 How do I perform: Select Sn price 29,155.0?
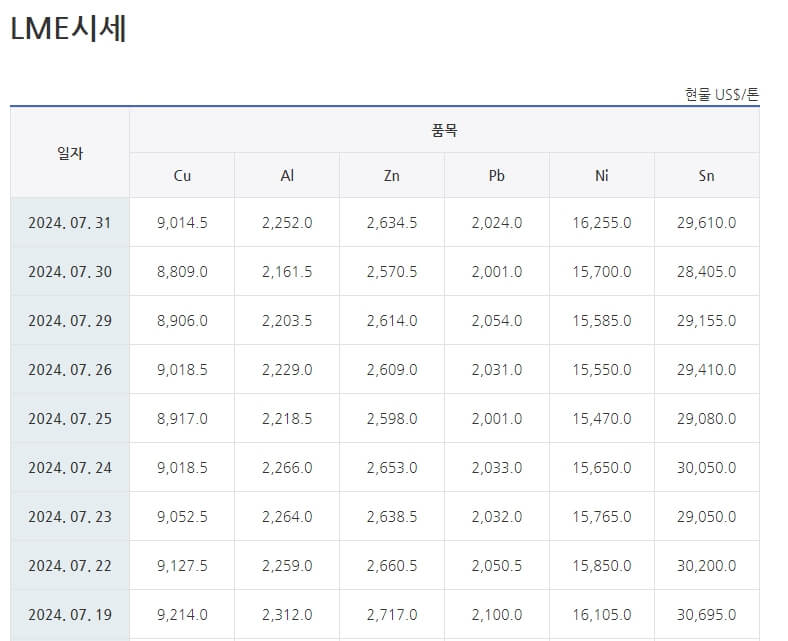click(x=706, y=320)
